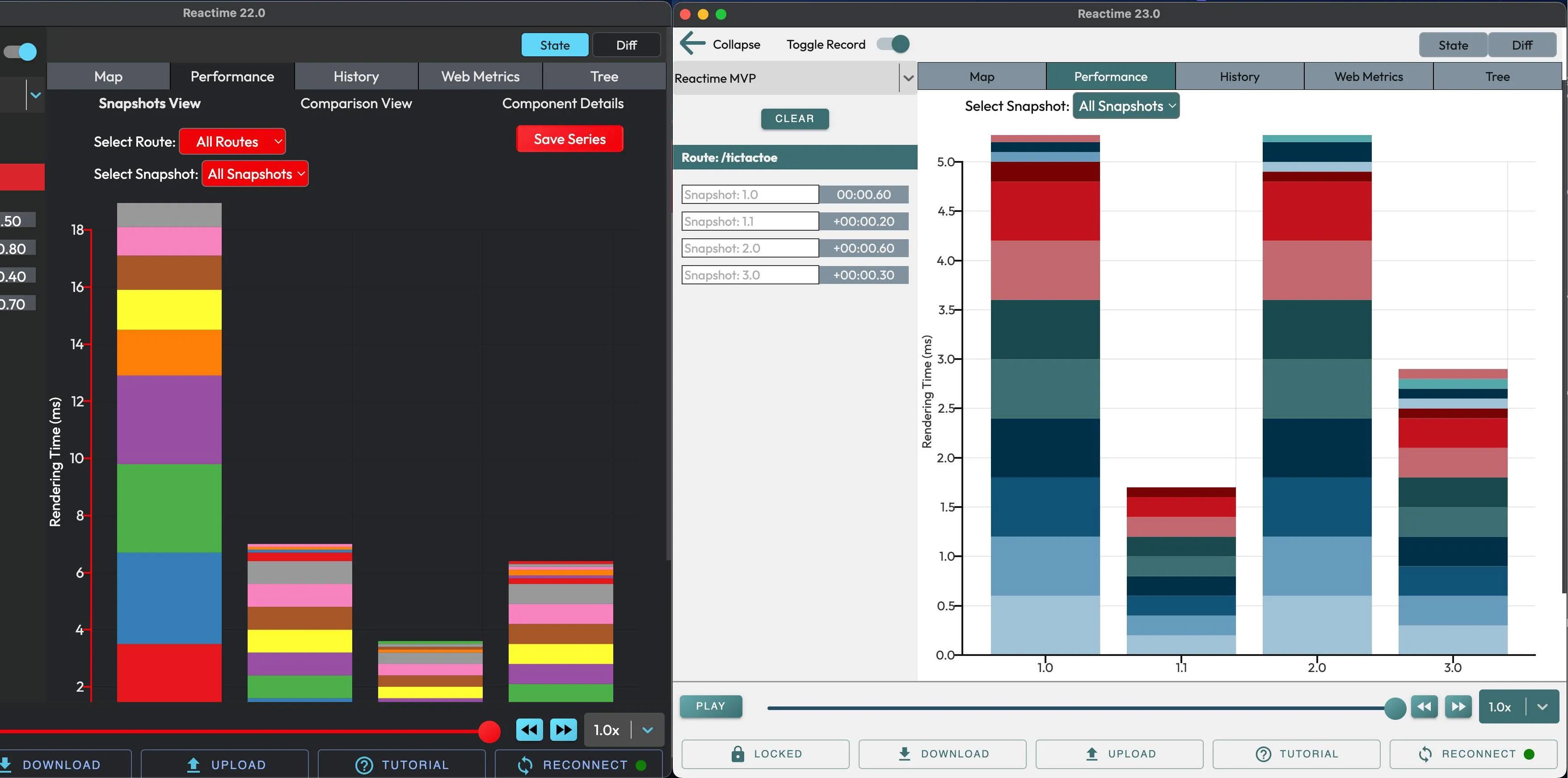Screen dimensions: 1568x778
Task: Open Comparison View in Reactime 22.0
Action: [356, 103]
